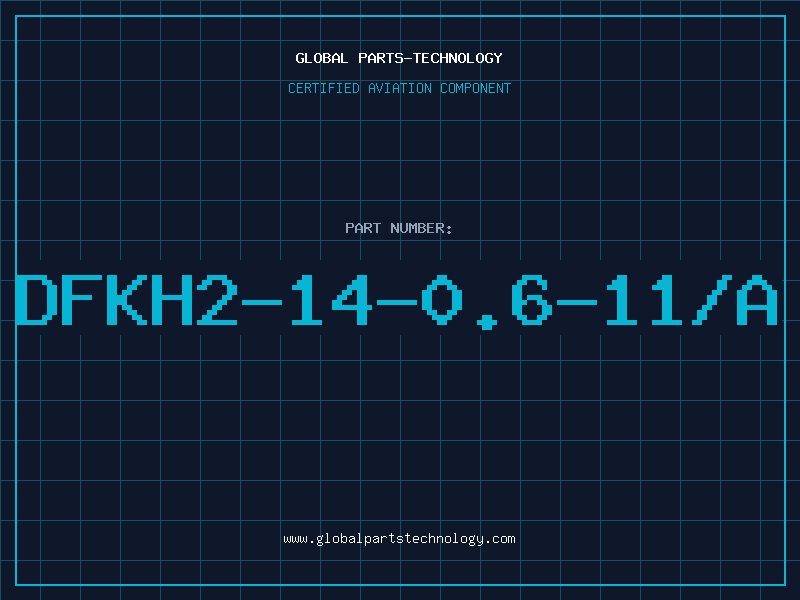Click the 'GLOBAL PARTS-TECHNOLOGY' heading

pyautogui.click(x=399, y=58)
